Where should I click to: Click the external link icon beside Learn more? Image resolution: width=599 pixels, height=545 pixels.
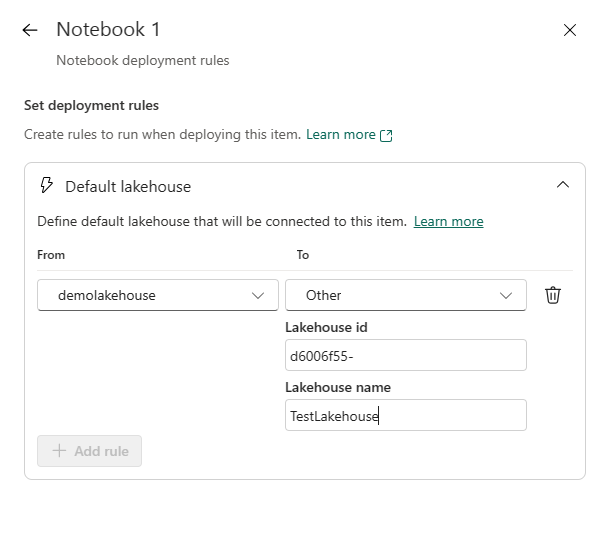pyautogui.click(x=386, y=136)
